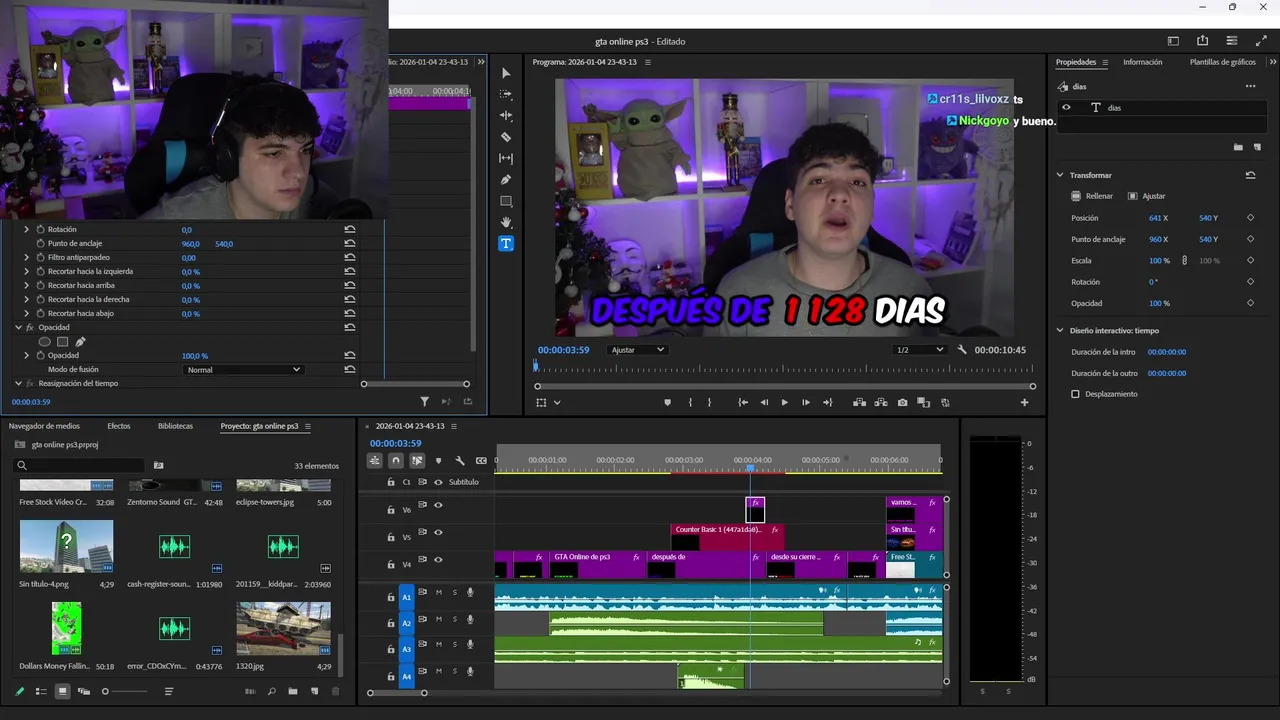This screenshot has height=720, width=1280.
Task: Click the Lift button in Program monitor
Action: [x=859, y=402]
